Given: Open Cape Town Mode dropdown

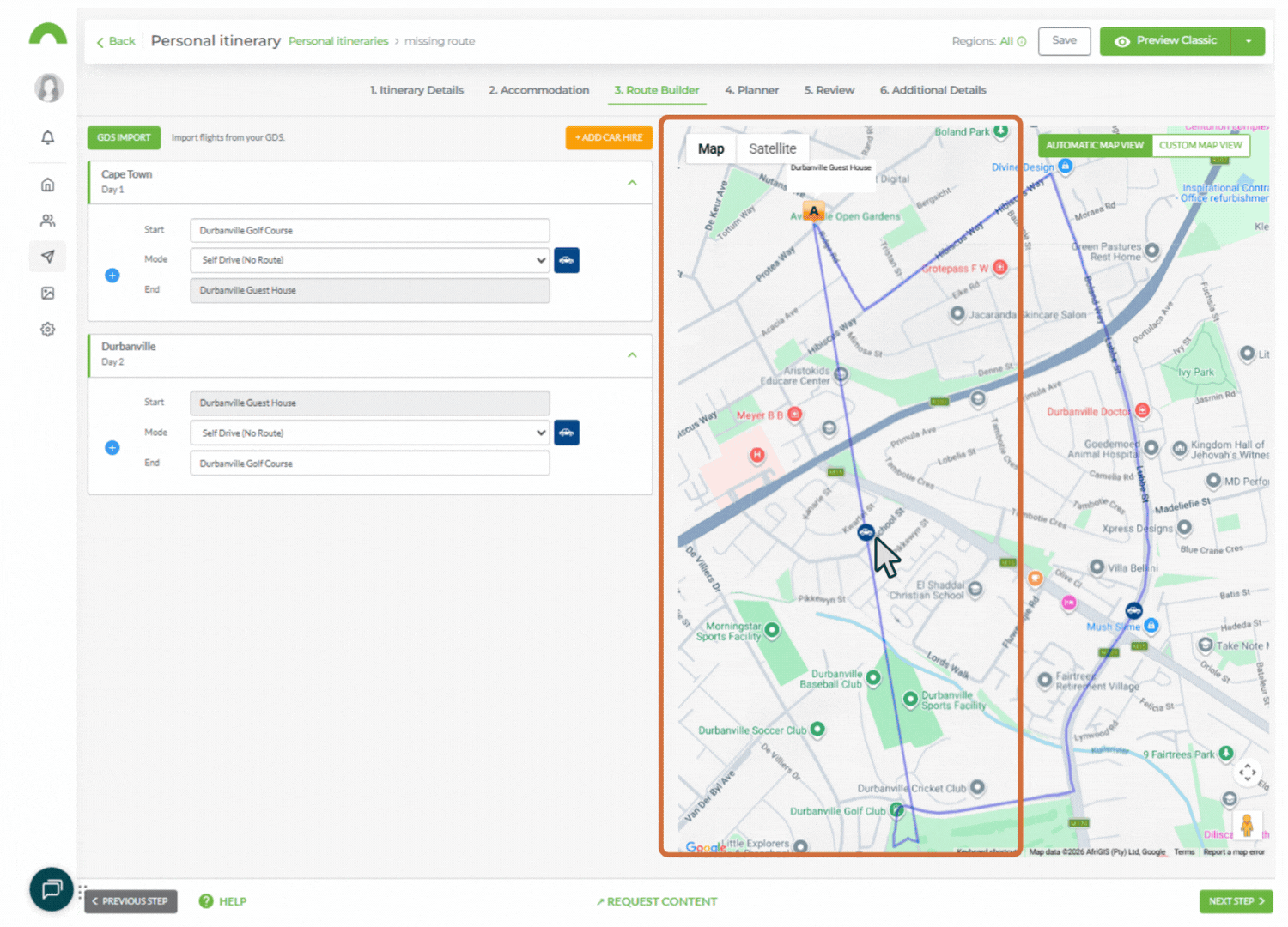Looking at the screenshot, I should (370, 260).
